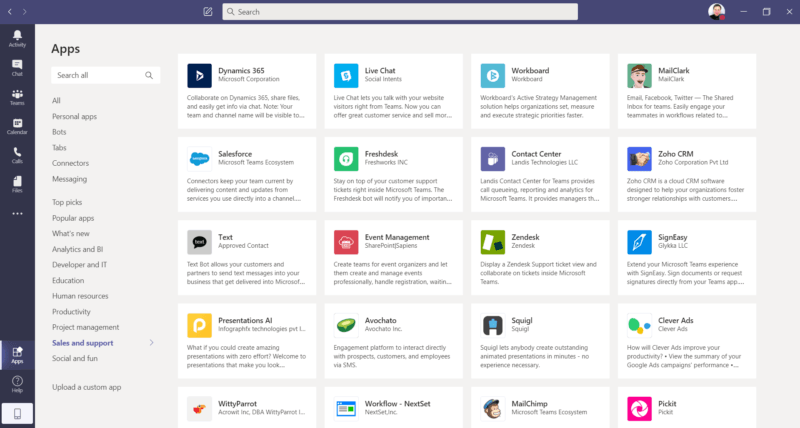Open the Top picks category

click(67, 202)
